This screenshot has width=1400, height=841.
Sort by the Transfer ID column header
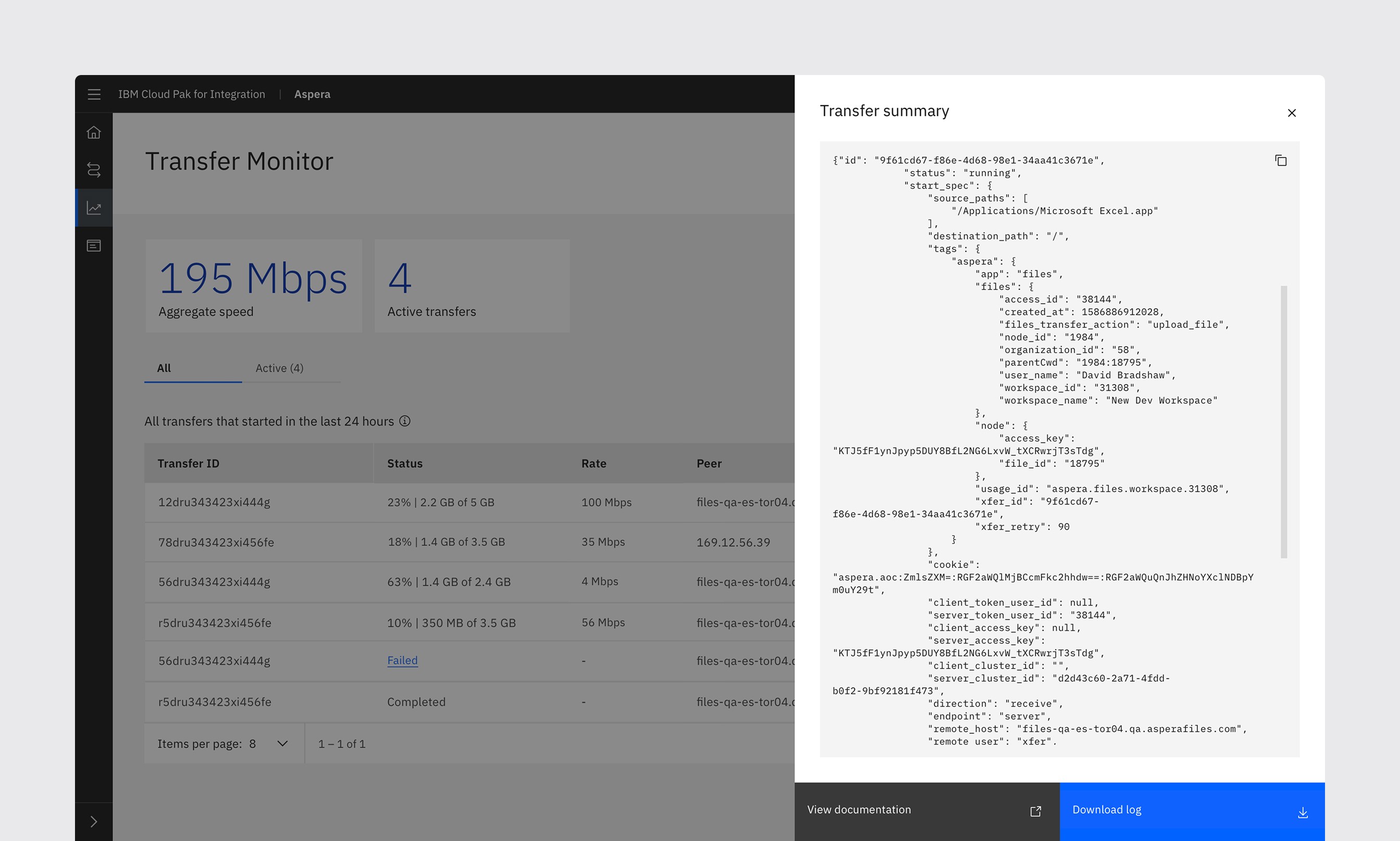coord(189,464)
